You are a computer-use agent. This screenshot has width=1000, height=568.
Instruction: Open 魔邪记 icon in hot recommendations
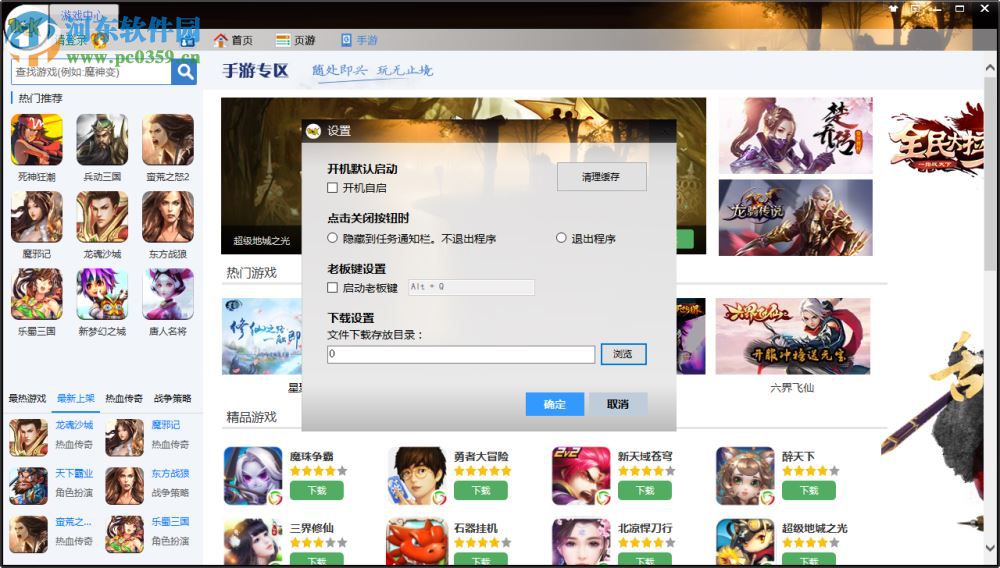click(37, 217)
